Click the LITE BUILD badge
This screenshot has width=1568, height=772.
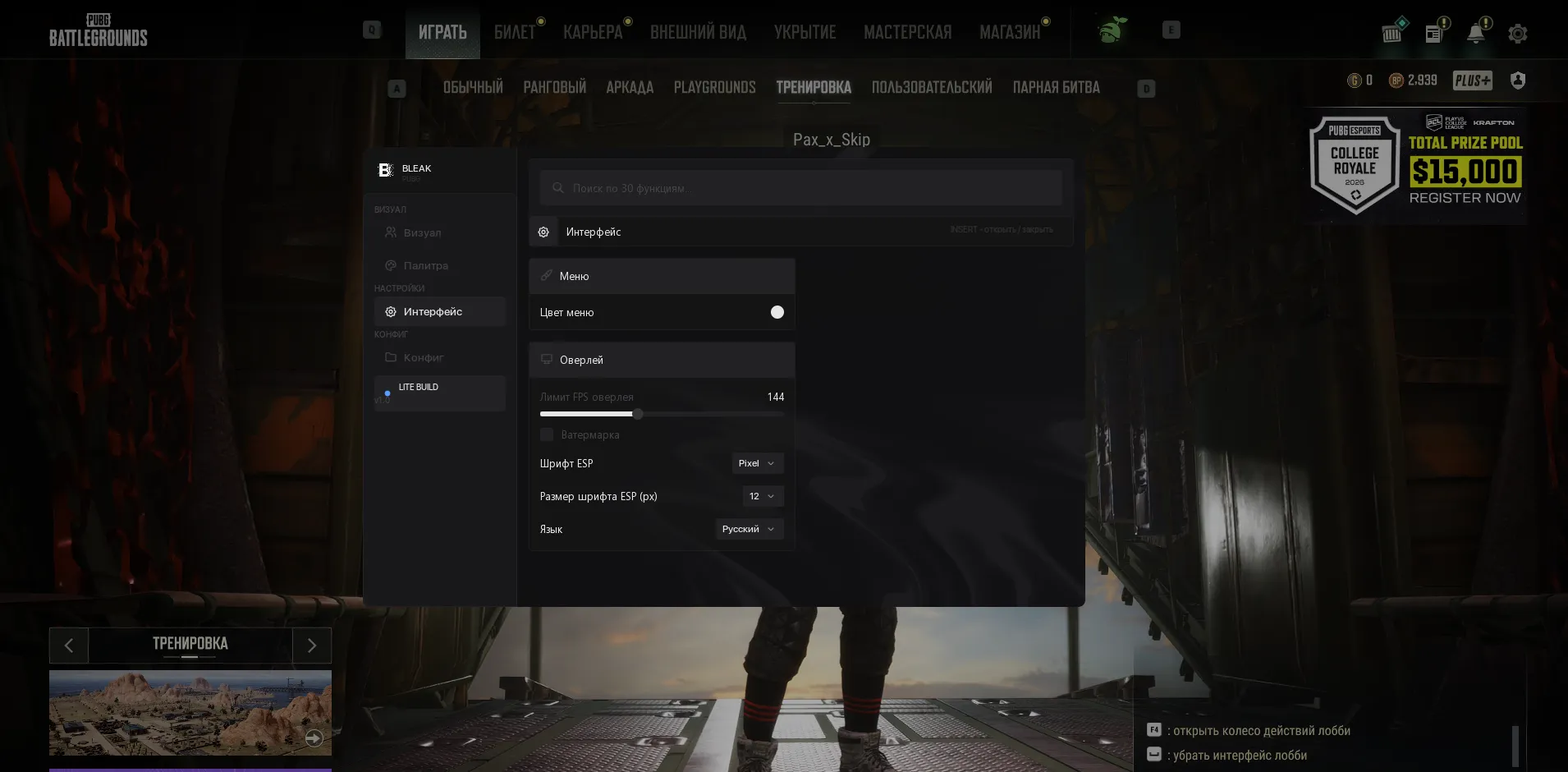pos(440,393)
